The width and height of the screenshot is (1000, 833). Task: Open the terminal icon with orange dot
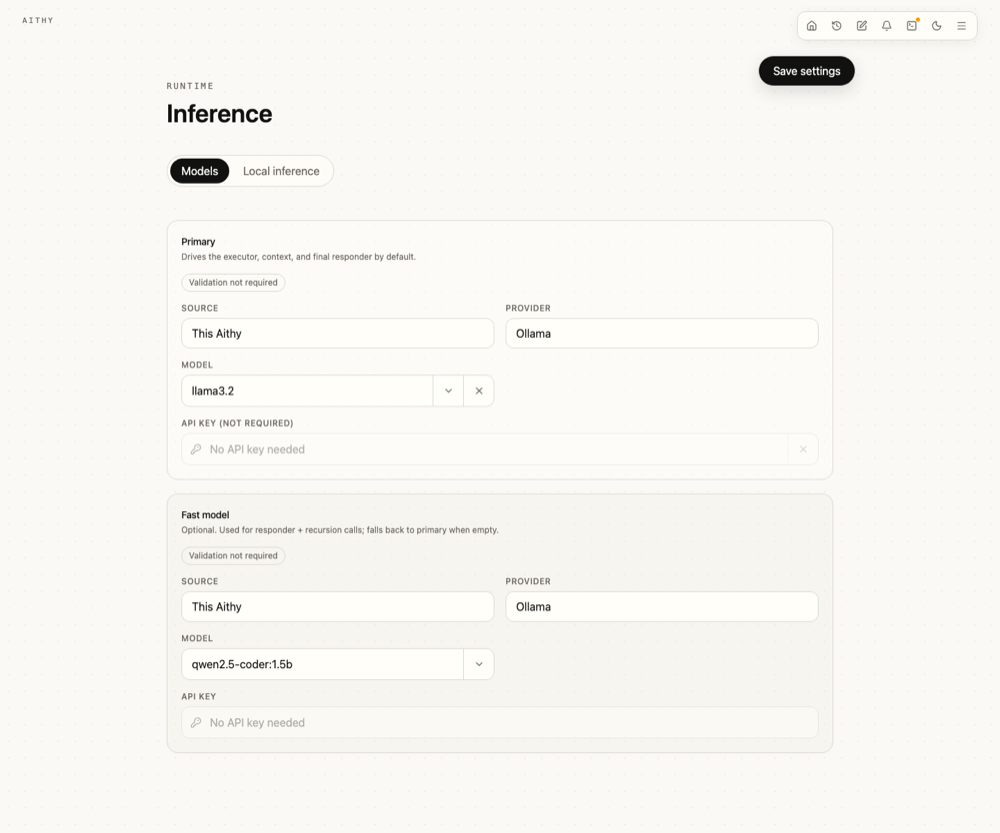pos(911,26)
